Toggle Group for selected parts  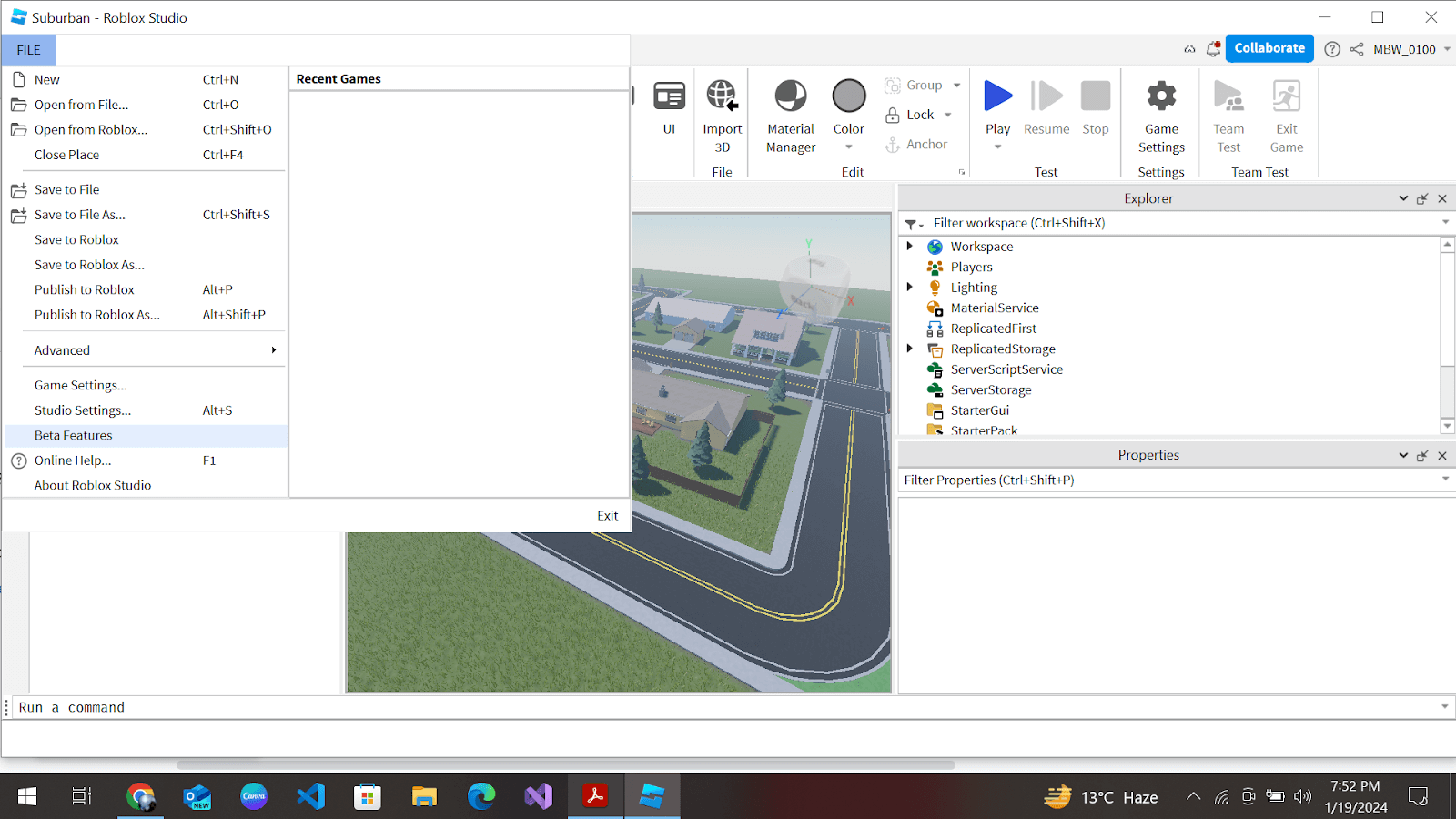pos(919,84)
